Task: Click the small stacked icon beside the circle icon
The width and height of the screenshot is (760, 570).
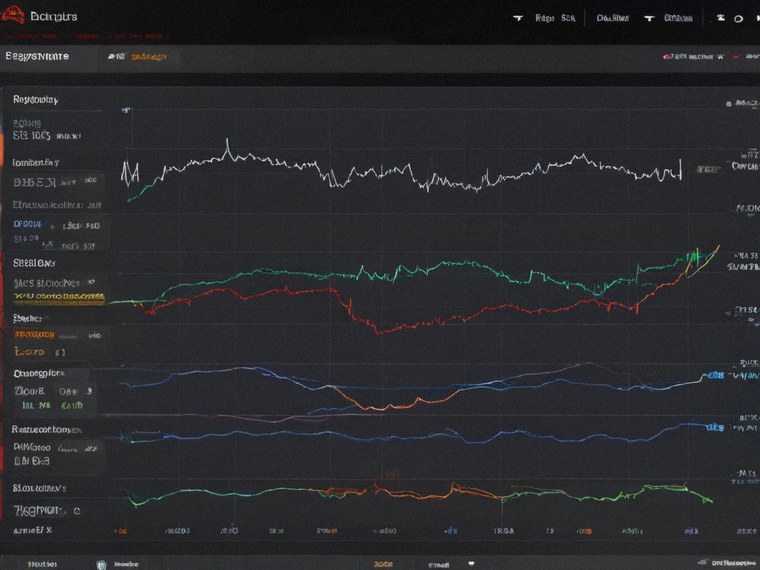Action: [x=721, y=18]
